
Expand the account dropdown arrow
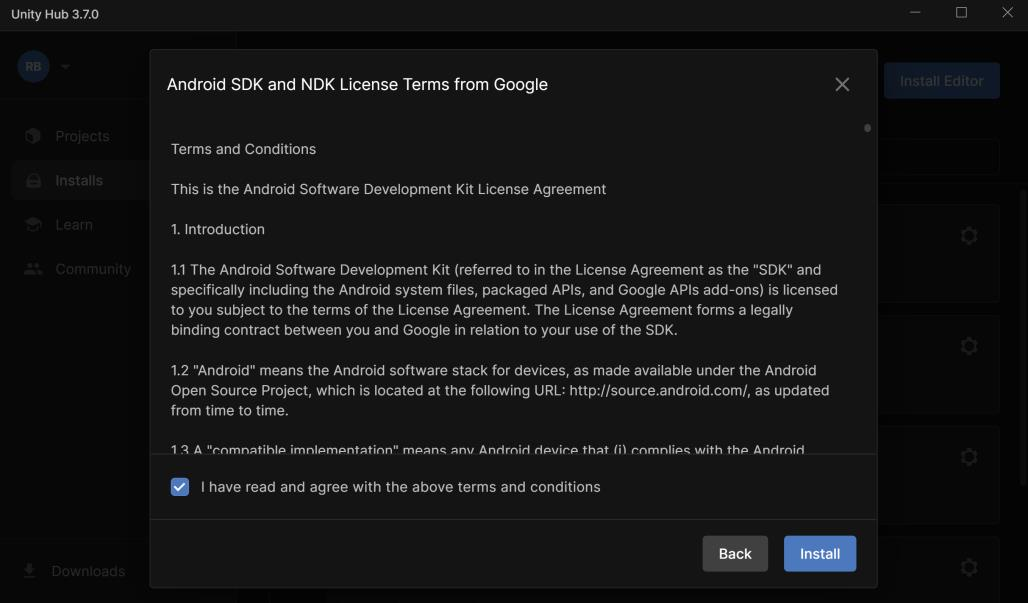click(65, 67)
